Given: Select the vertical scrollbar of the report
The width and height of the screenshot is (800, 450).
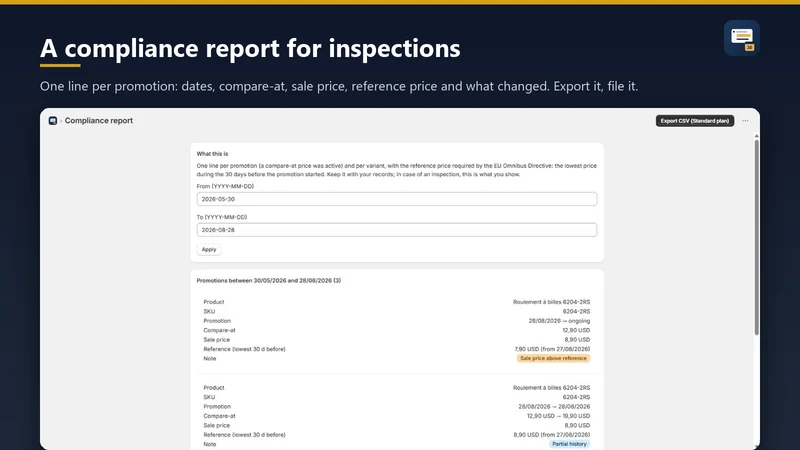Looking at the screenshot, I should pyautogui.click(x=757, y=237).
